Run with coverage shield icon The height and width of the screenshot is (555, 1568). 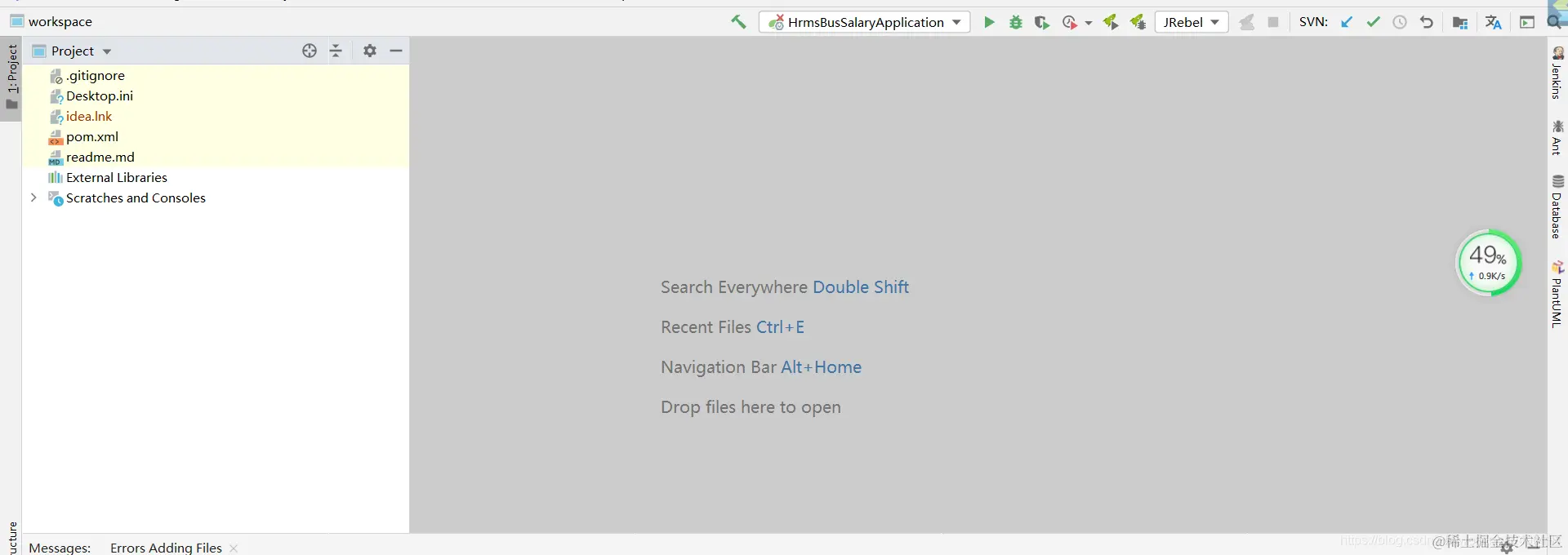[x=1042, y=22]
